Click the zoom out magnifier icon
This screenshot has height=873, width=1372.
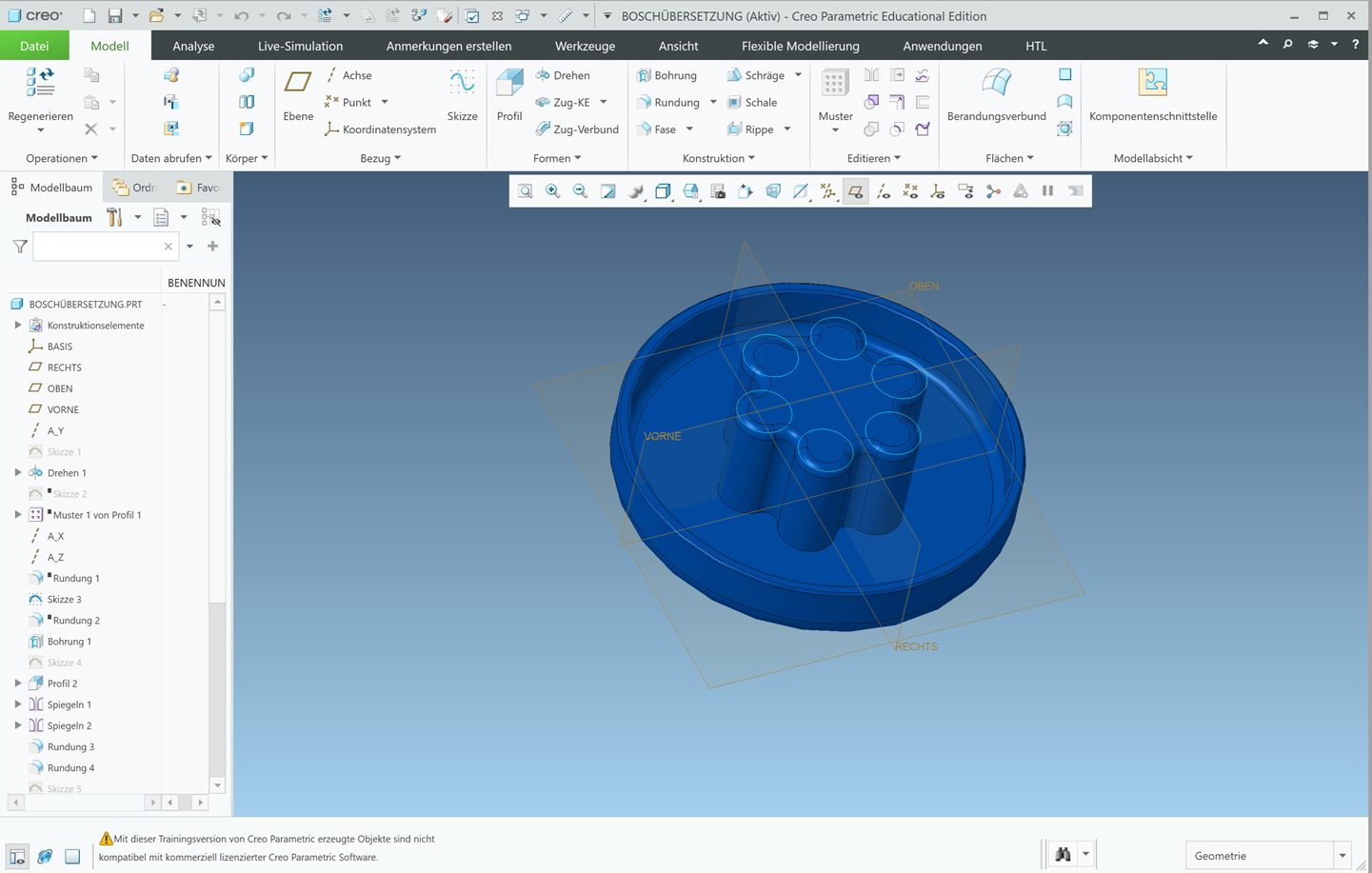[x=580, y=191]
